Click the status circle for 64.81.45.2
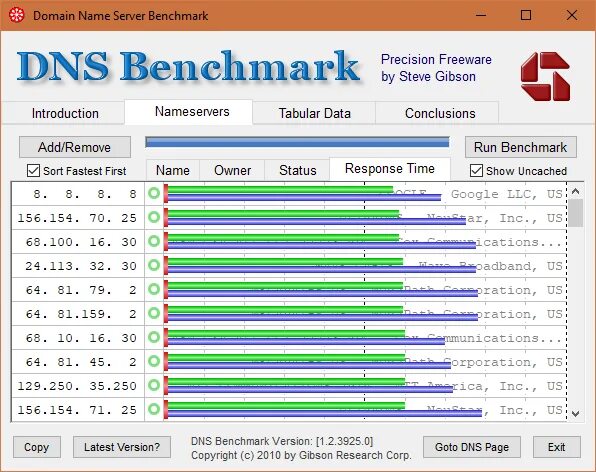Viewport: 596px width, 472px height. (154, 361)
